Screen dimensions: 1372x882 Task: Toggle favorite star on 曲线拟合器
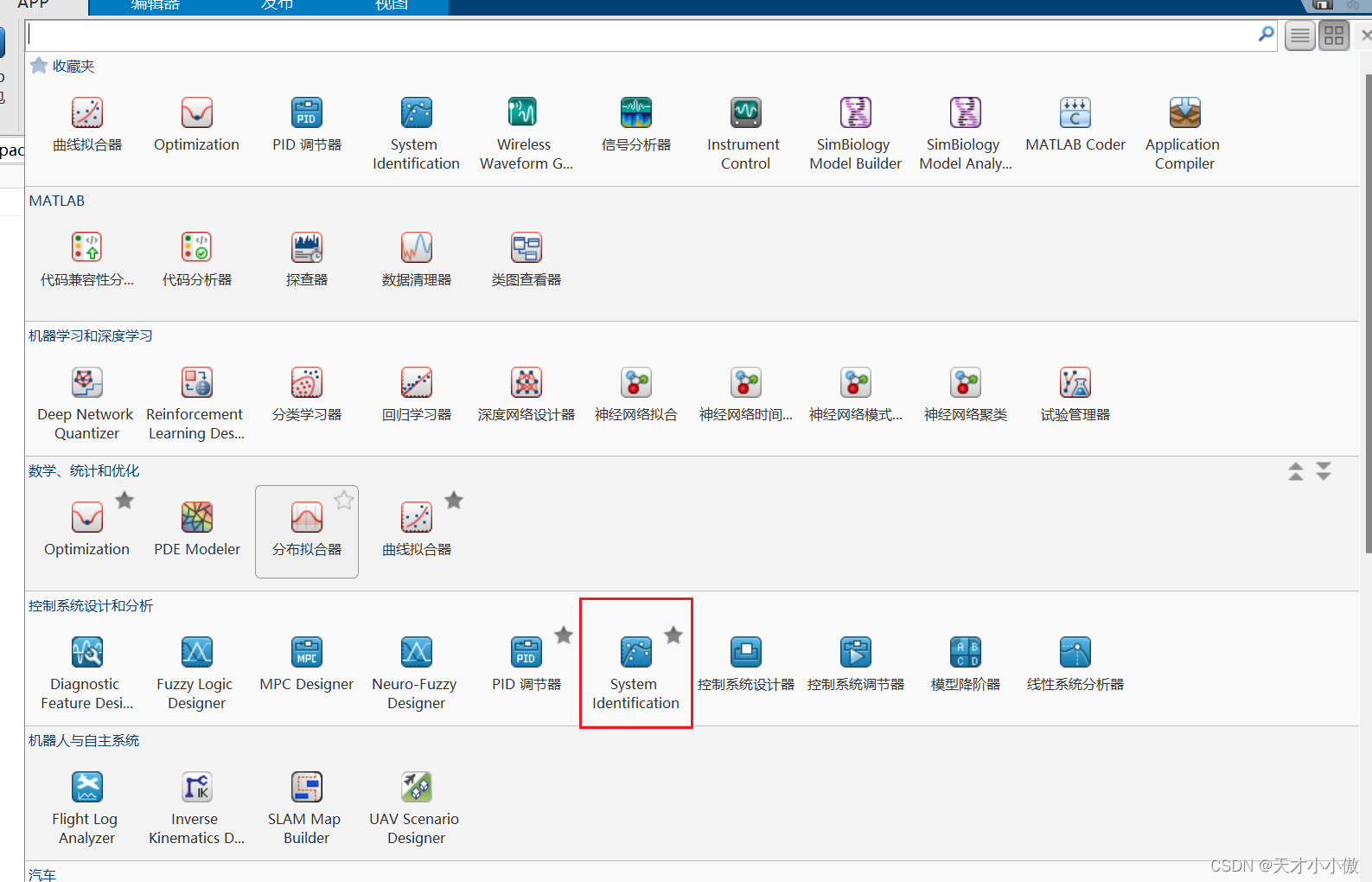454,500
